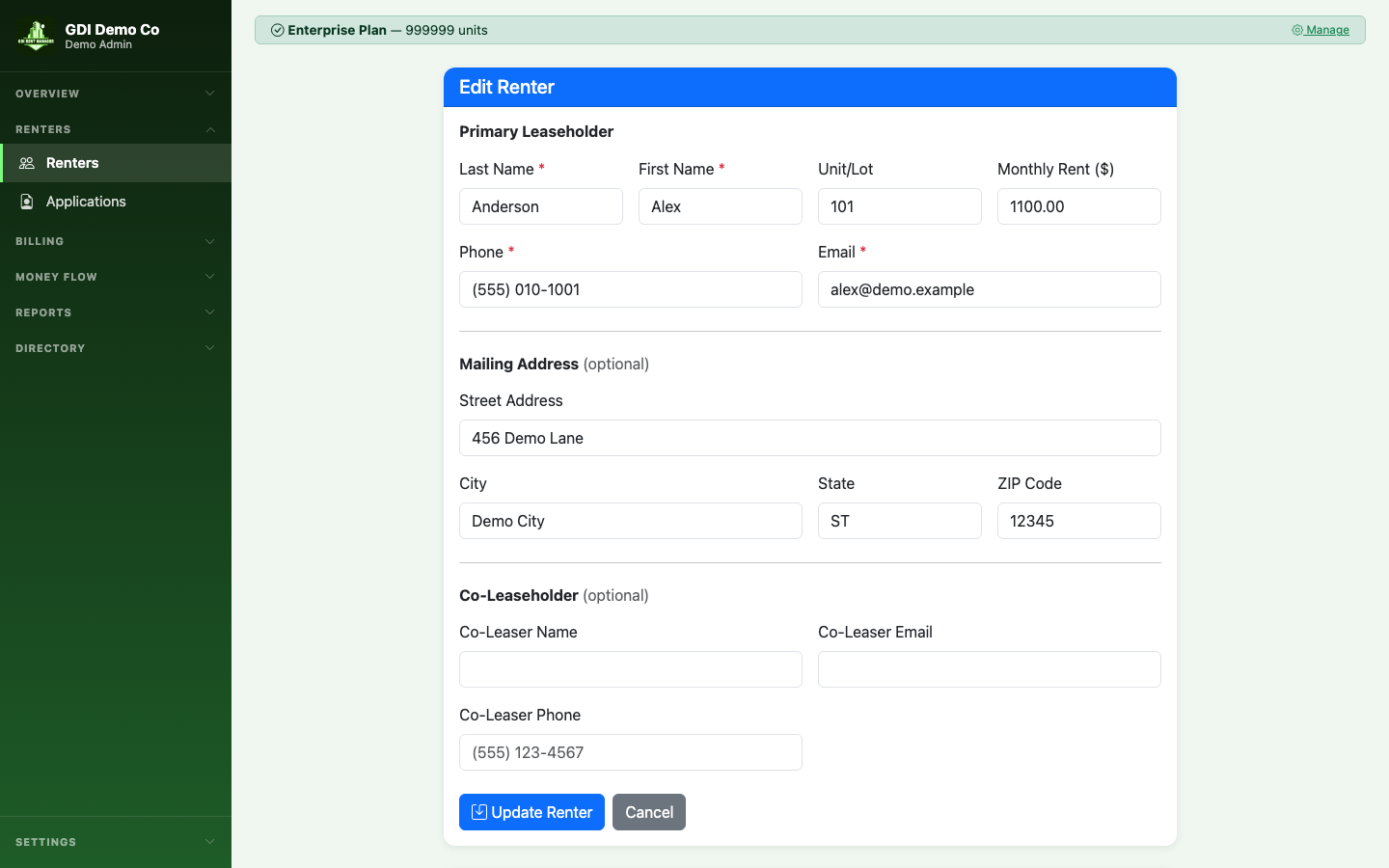Screen dimensions: 1389x868
Task: Click the gear icon beside Manage
Action: coord(1297,30)
